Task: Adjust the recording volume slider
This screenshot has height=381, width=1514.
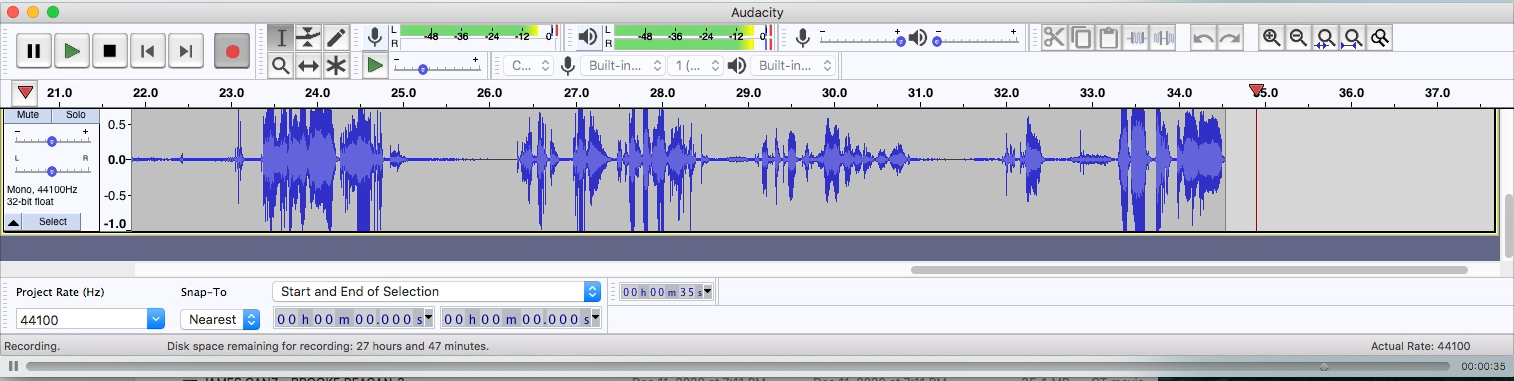Action: (x=862, y=38)
